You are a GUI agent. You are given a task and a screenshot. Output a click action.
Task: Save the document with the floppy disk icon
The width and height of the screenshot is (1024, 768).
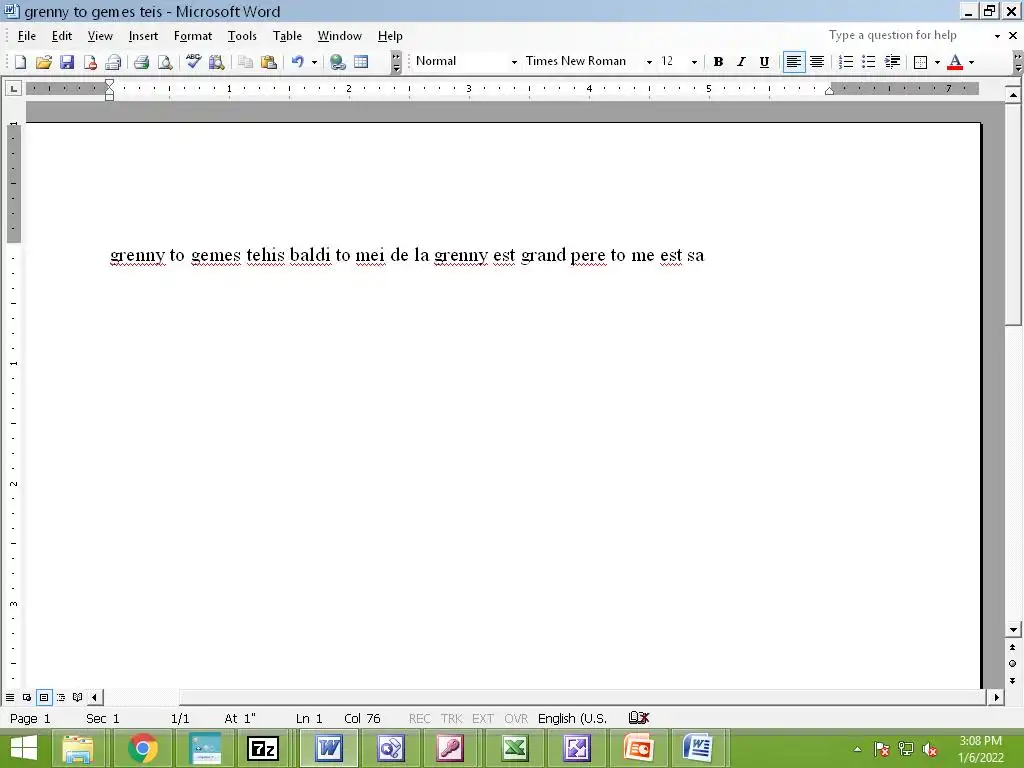(67, 62)
